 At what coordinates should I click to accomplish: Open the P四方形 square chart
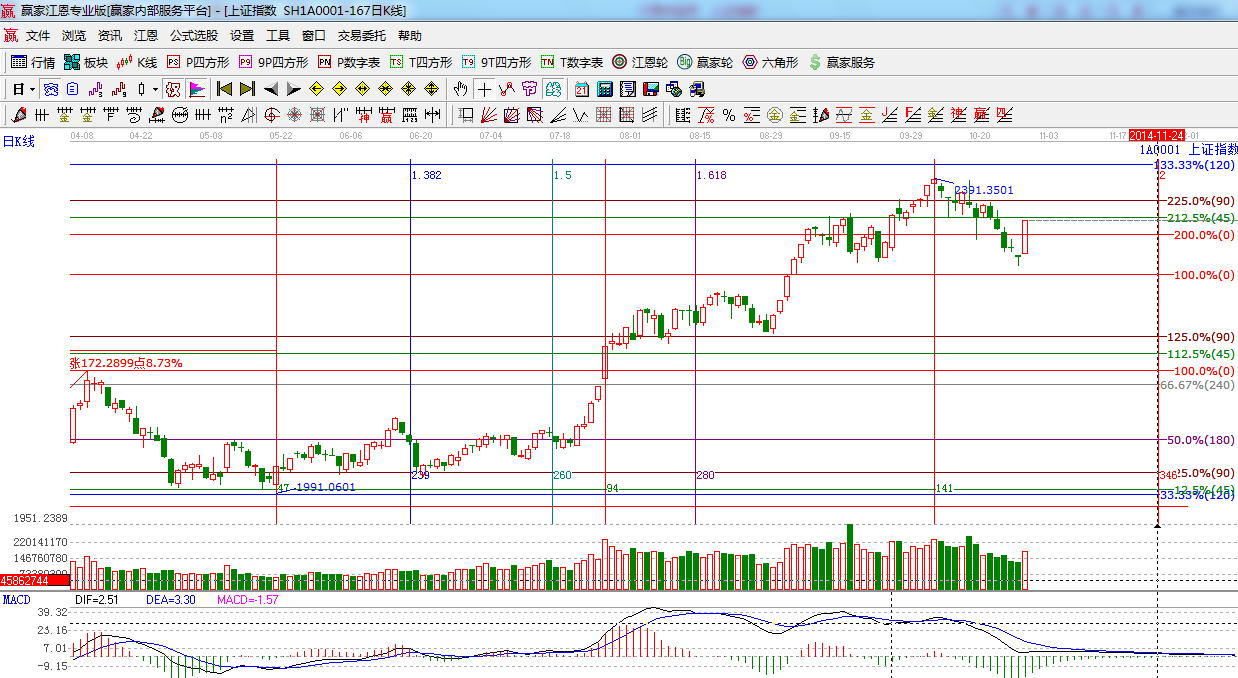coord(197,62)
